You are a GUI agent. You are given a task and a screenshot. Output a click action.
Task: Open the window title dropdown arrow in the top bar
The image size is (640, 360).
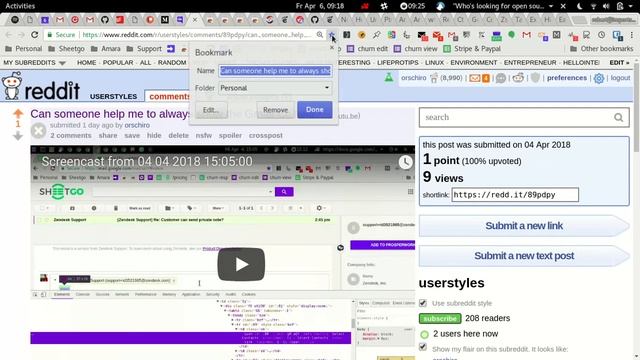pos(551,6)
